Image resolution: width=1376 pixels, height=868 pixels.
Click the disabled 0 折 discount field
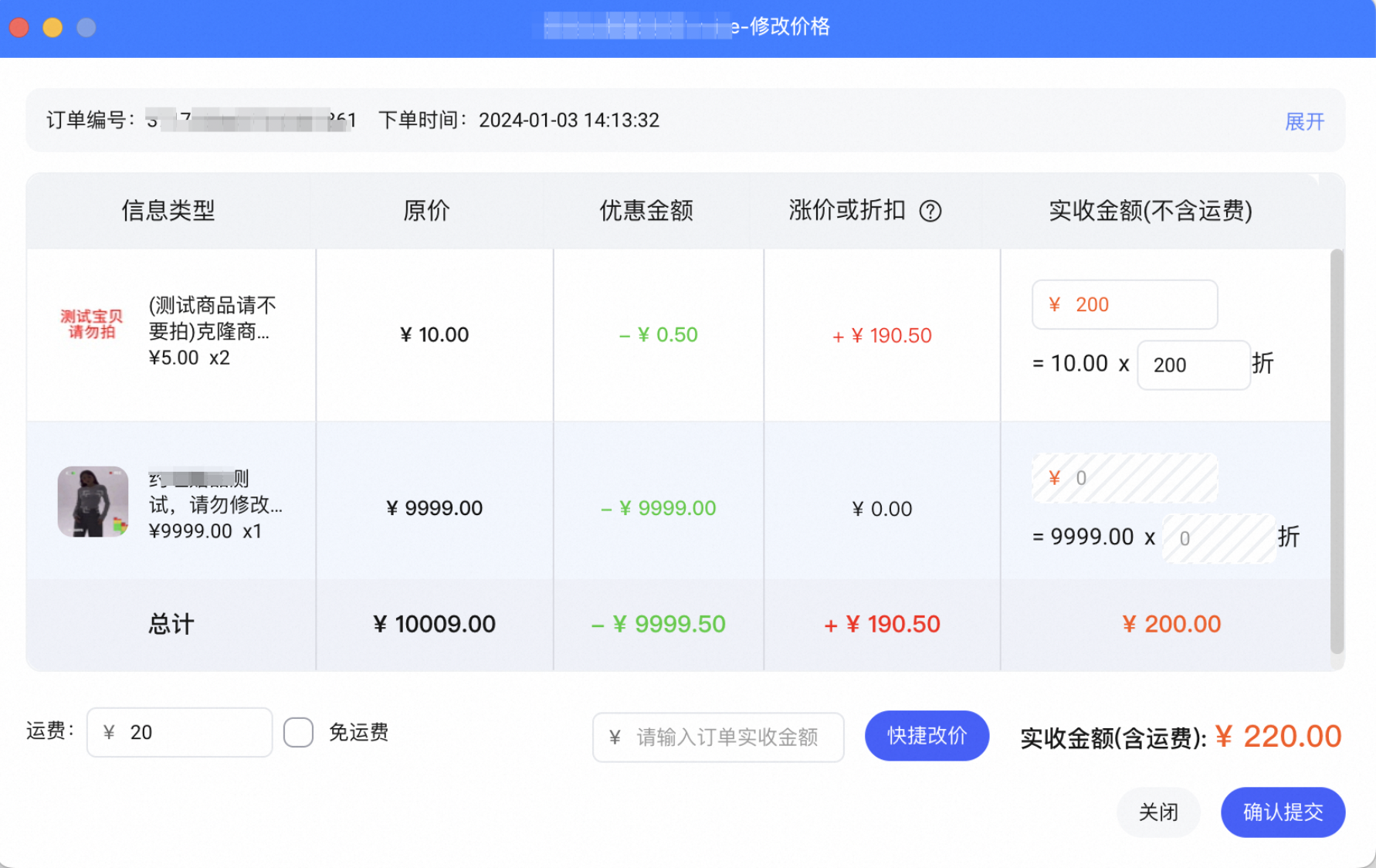click(1218, 538)
